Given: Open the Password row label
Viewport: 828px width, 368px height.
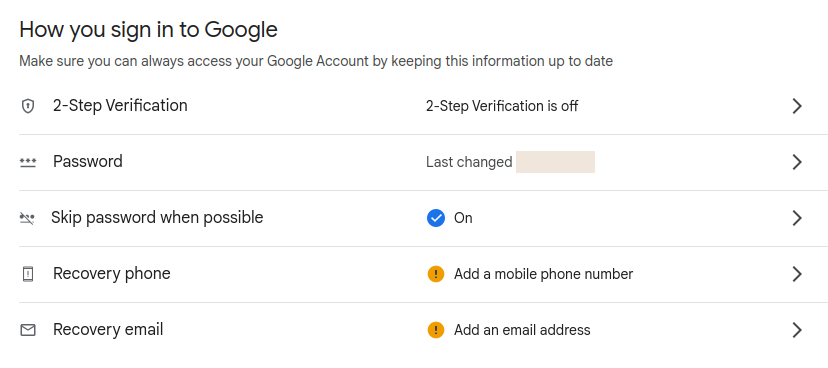Looking at the screenshot, I should [x=88, y=161].
